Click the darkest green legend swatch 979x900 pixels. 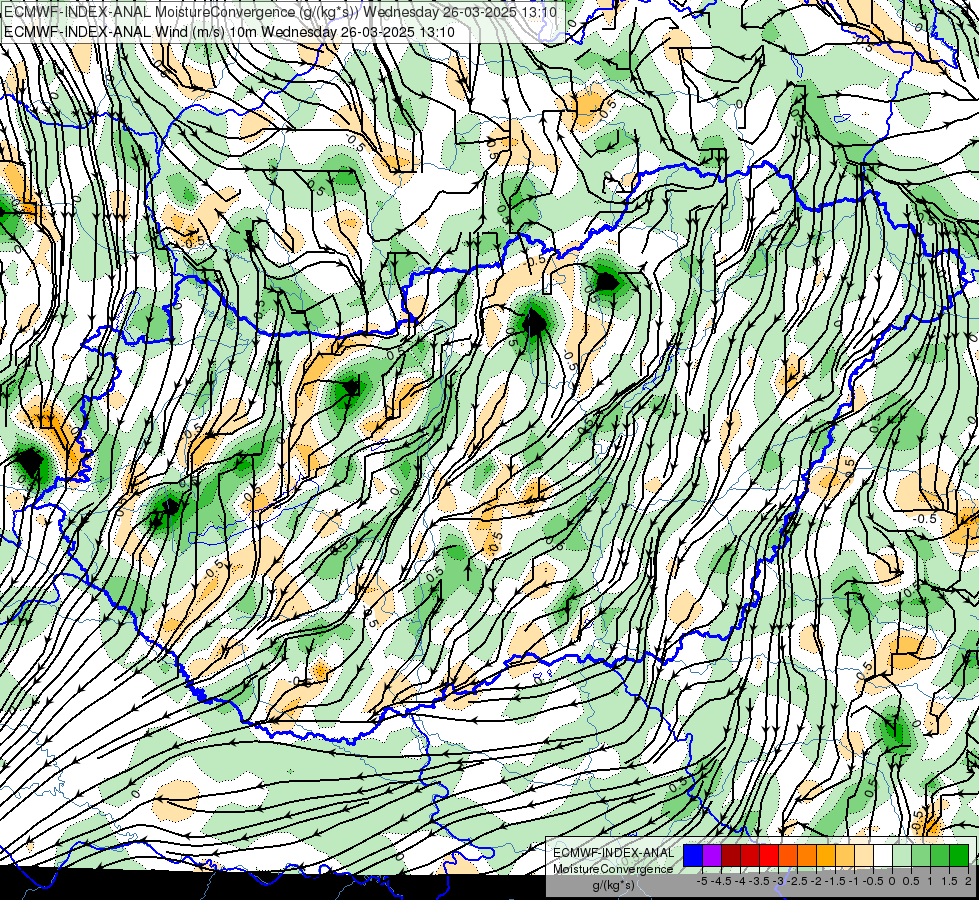tap(959, 856)
